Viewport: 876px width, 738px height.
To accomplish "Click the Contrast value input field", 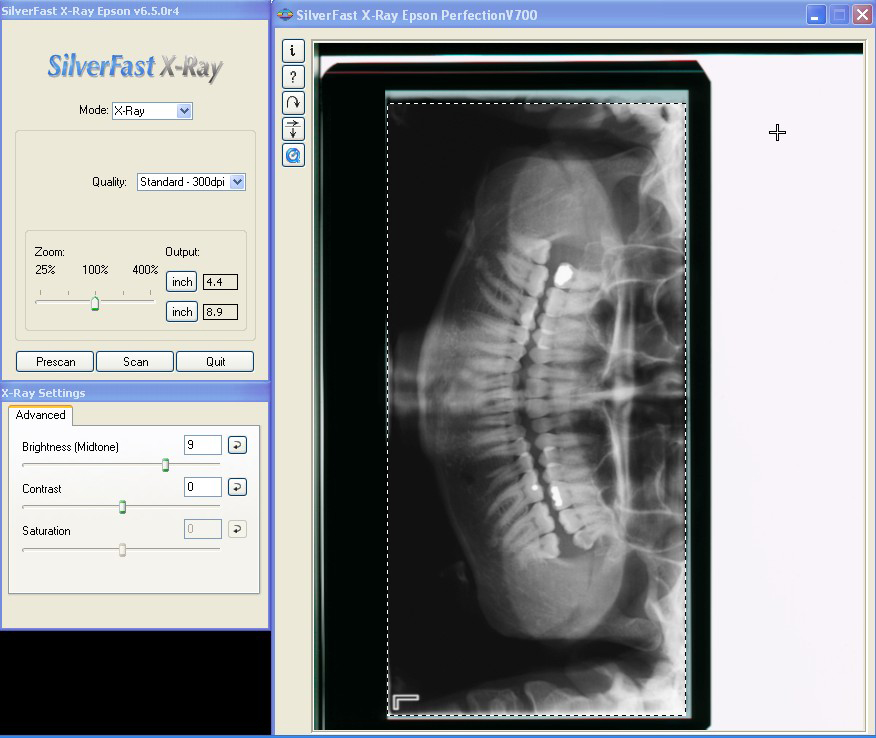I will tap(203, 487).
